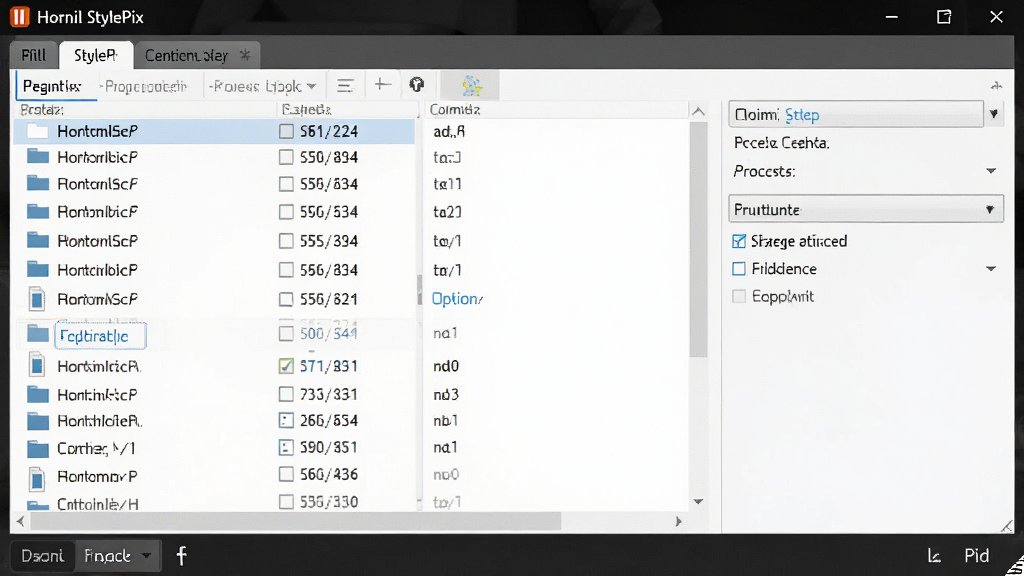Click the Step link in combo box

point(802,115)
